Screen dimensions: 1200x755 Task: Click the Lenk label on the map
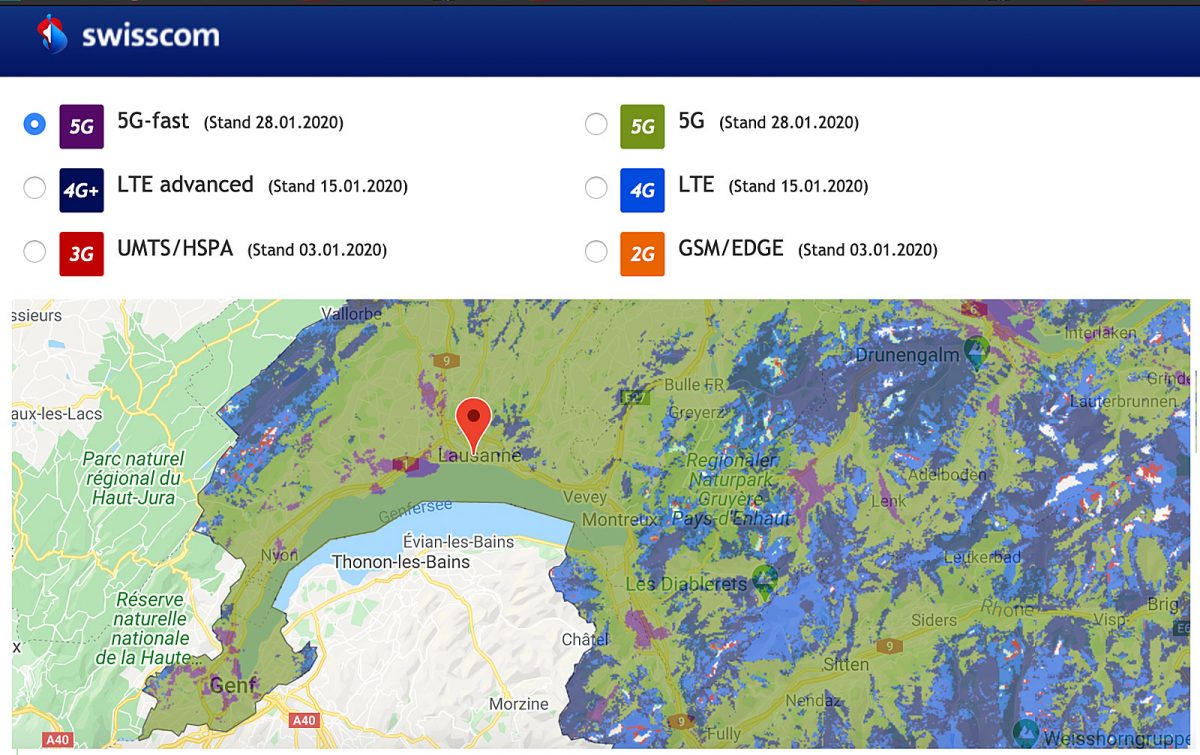pyautogui.click(x=889, y=501)
